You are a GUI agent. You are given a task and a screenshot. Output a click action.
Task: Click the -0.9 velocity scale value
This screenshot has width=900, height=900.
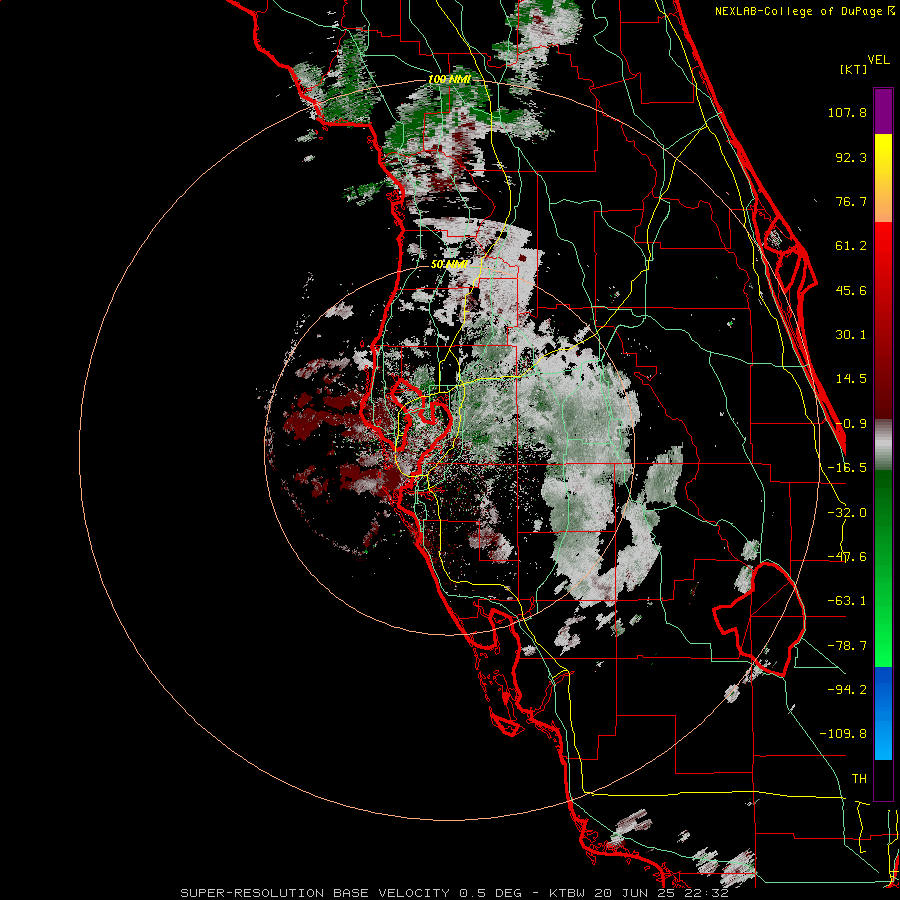pos(851,424)
